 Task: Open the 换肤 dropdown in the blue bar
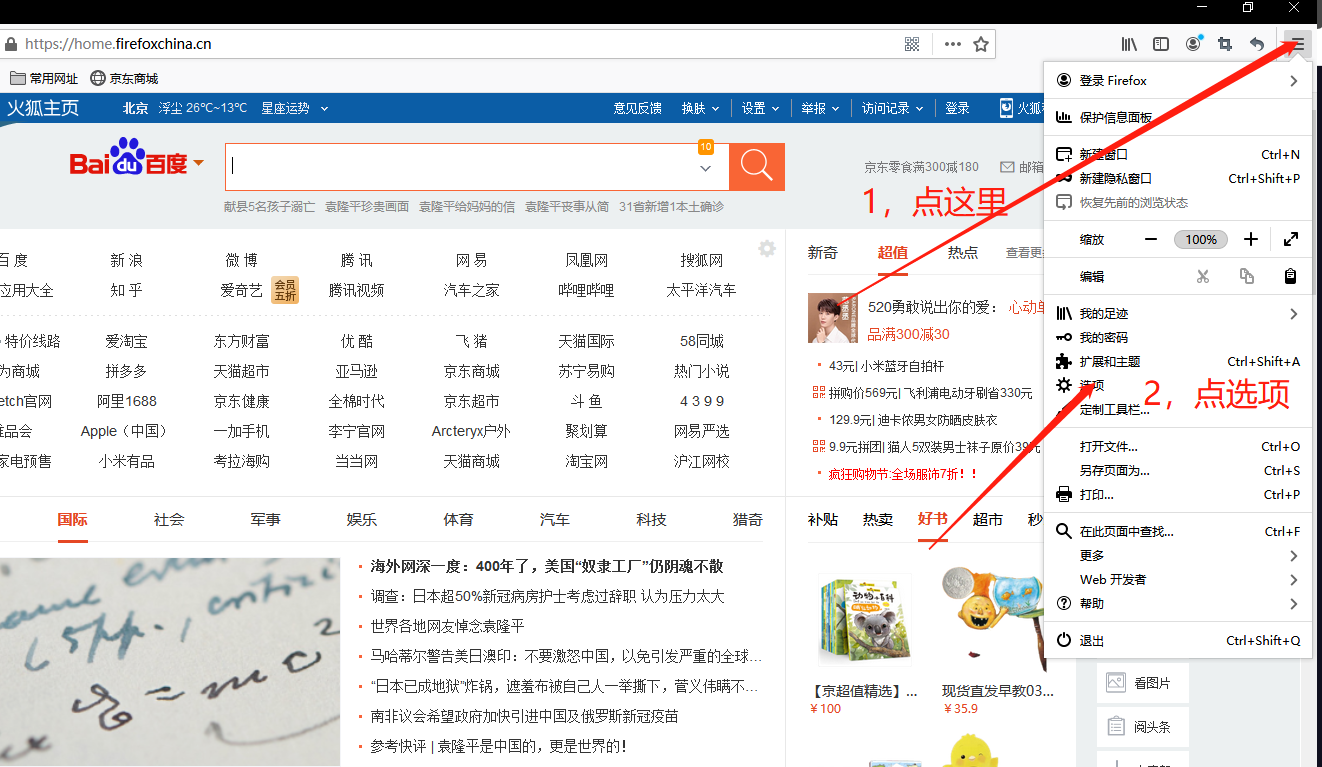pyautogui.click(x=700, y=108)
